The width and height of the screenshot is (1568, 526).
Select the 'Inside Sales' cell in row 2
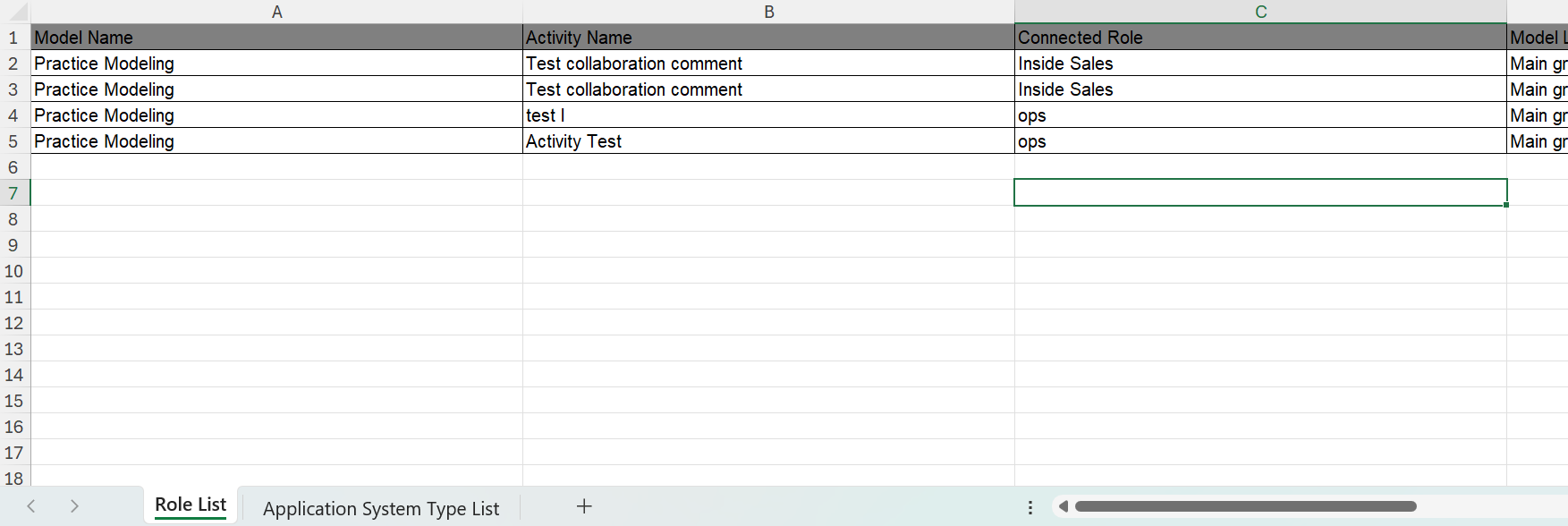1260,64
